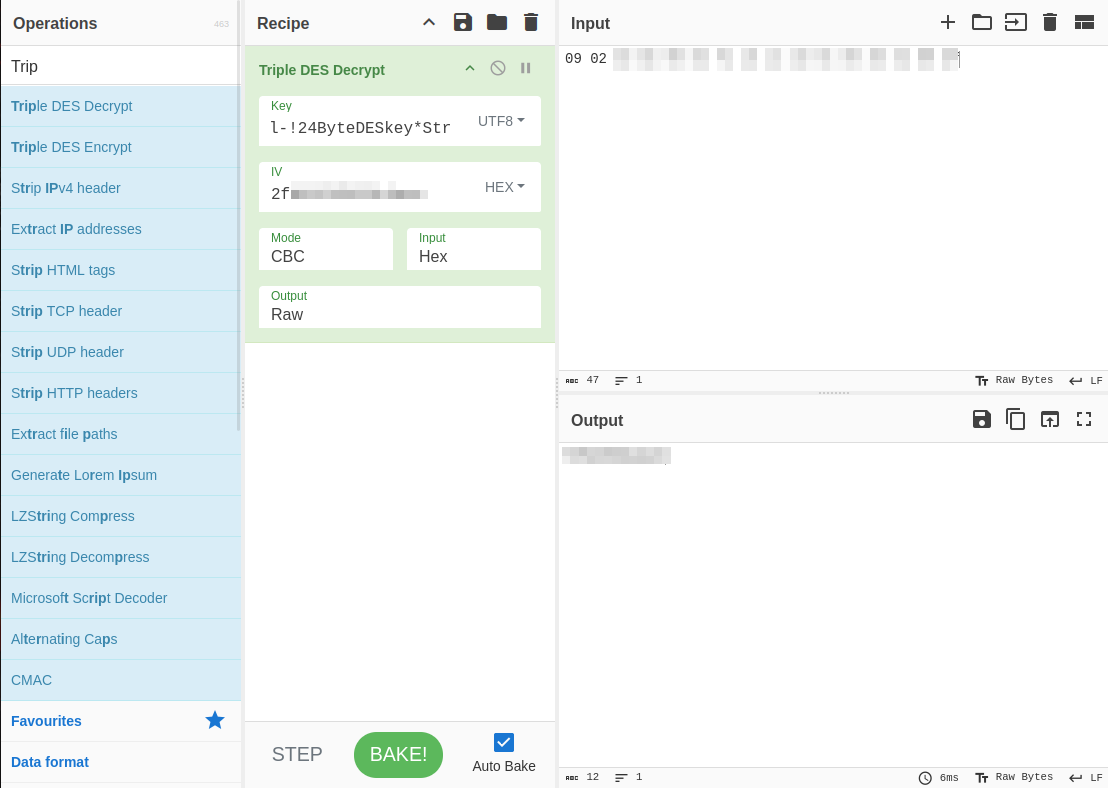The height and width of the screenshot is (788, 1108).
Task: Toggle the Auto Bake checkbox
Action: 504,742
